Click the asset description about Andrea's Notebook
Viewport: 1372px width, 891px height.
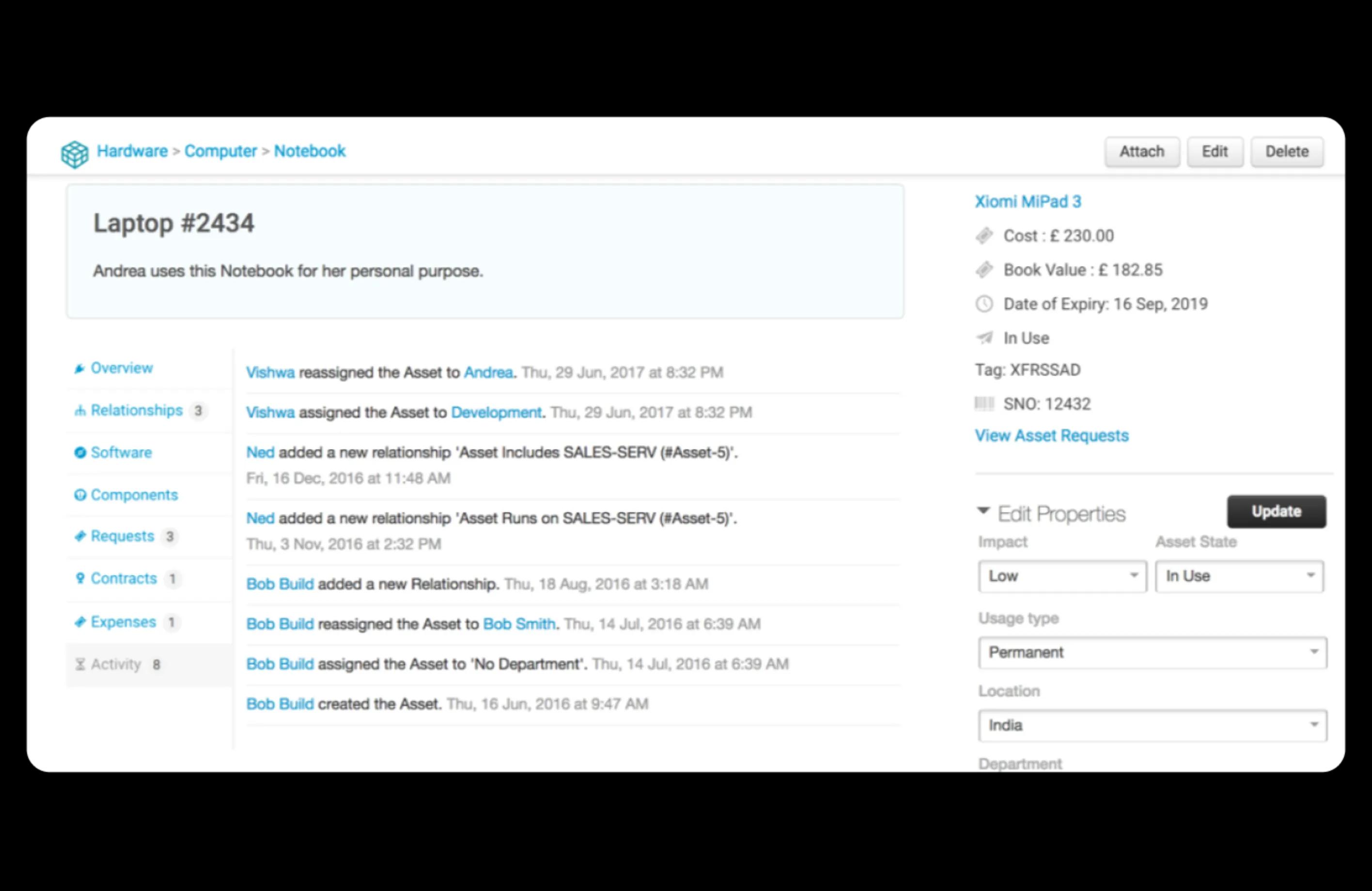288,271
